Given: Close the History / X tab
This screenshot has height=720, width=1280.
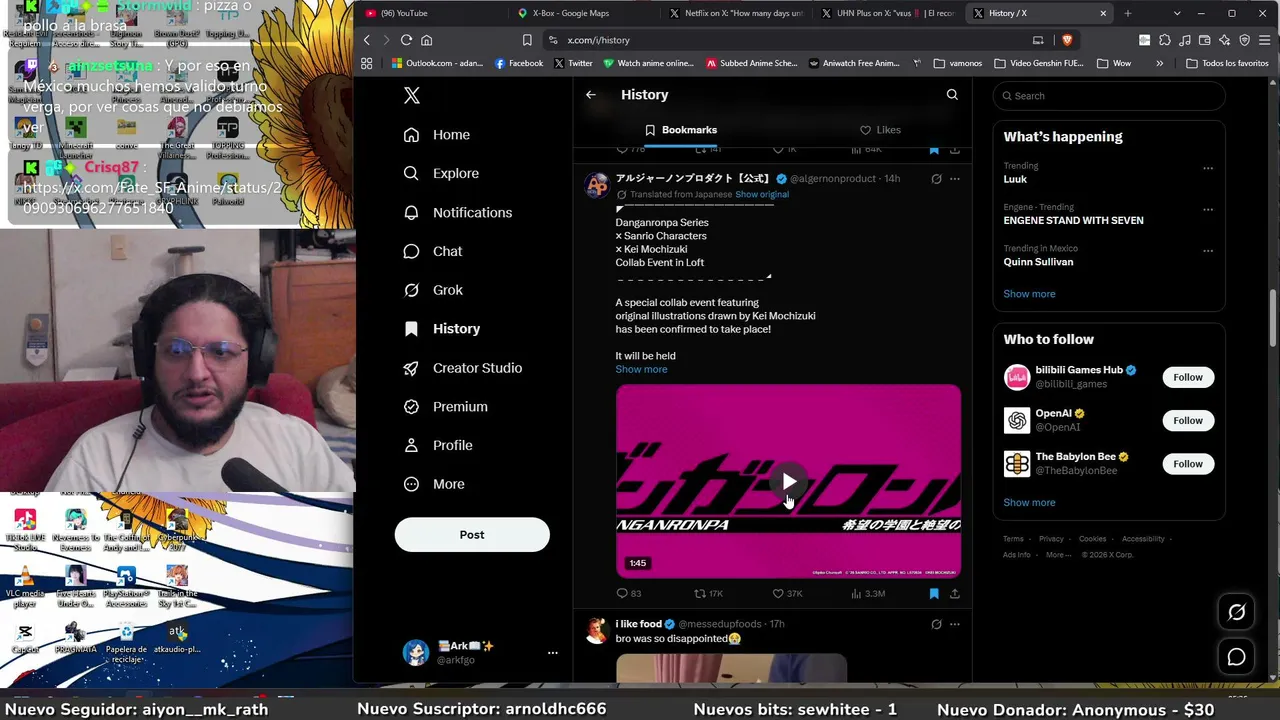Looking at the screenshot, I should (1103, 13).
